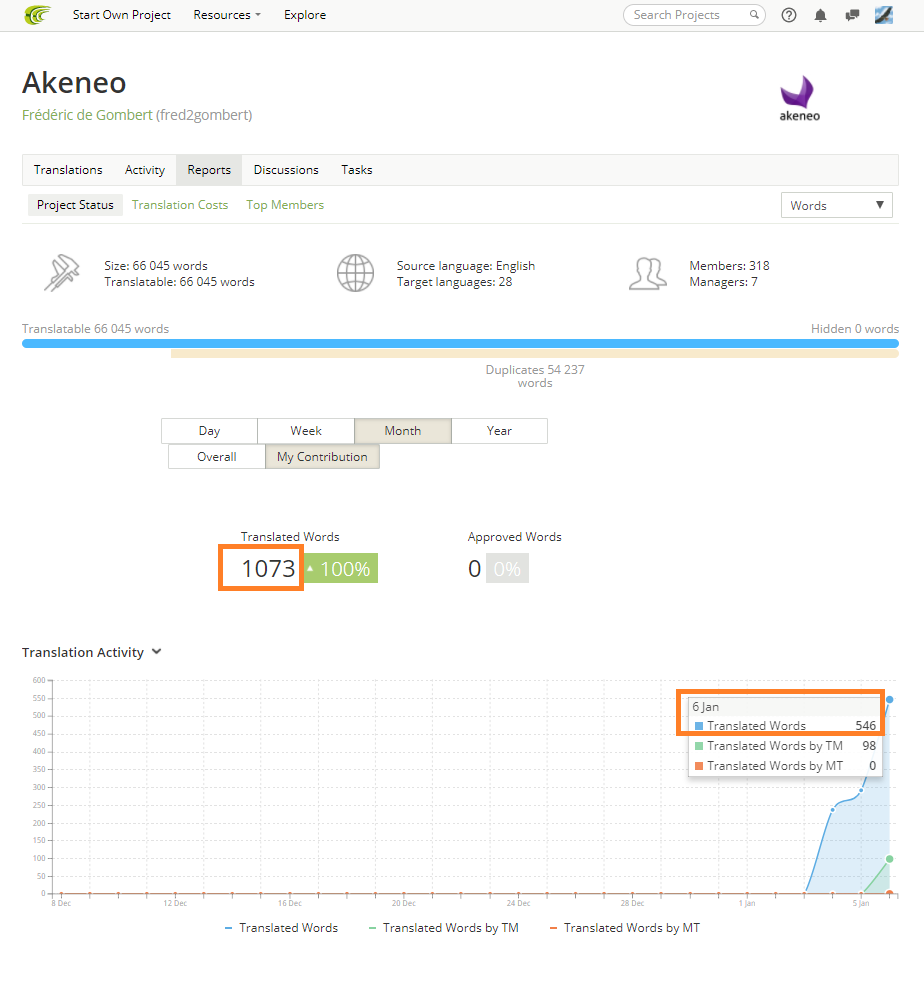The height and width of the screenshot is (996, 924).
Task: Open notifications bell icon
Action: pyautogui.click(x=820, y=15)
